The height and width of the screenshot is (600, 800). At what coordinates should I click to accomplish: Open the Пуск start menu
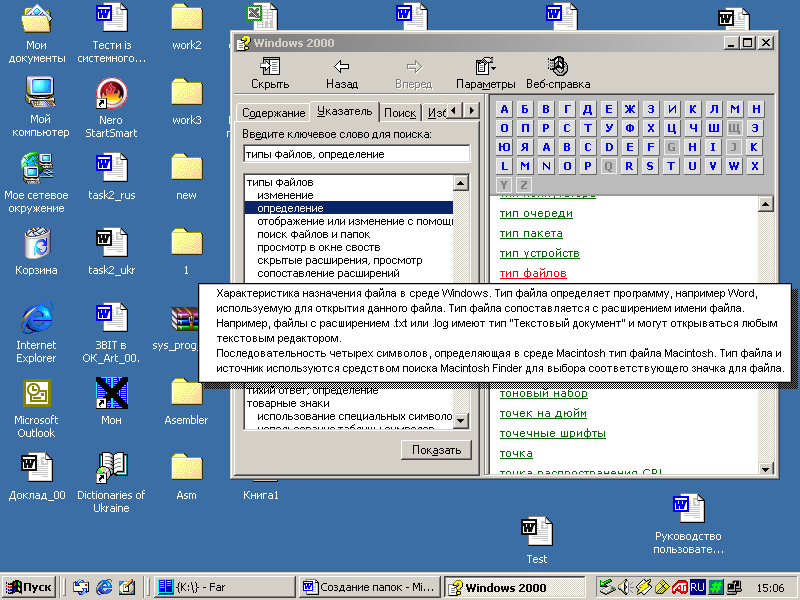point(29,587)
